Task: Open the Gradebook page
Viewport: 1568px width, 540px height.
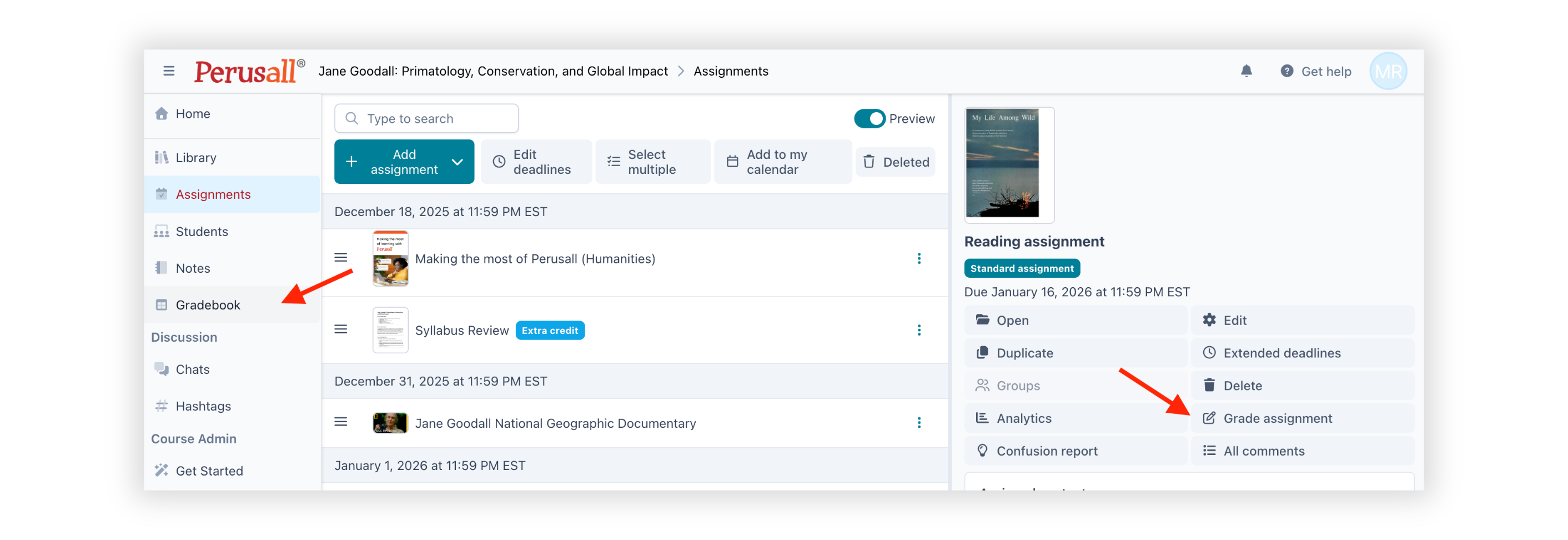Action: [232, 305]
